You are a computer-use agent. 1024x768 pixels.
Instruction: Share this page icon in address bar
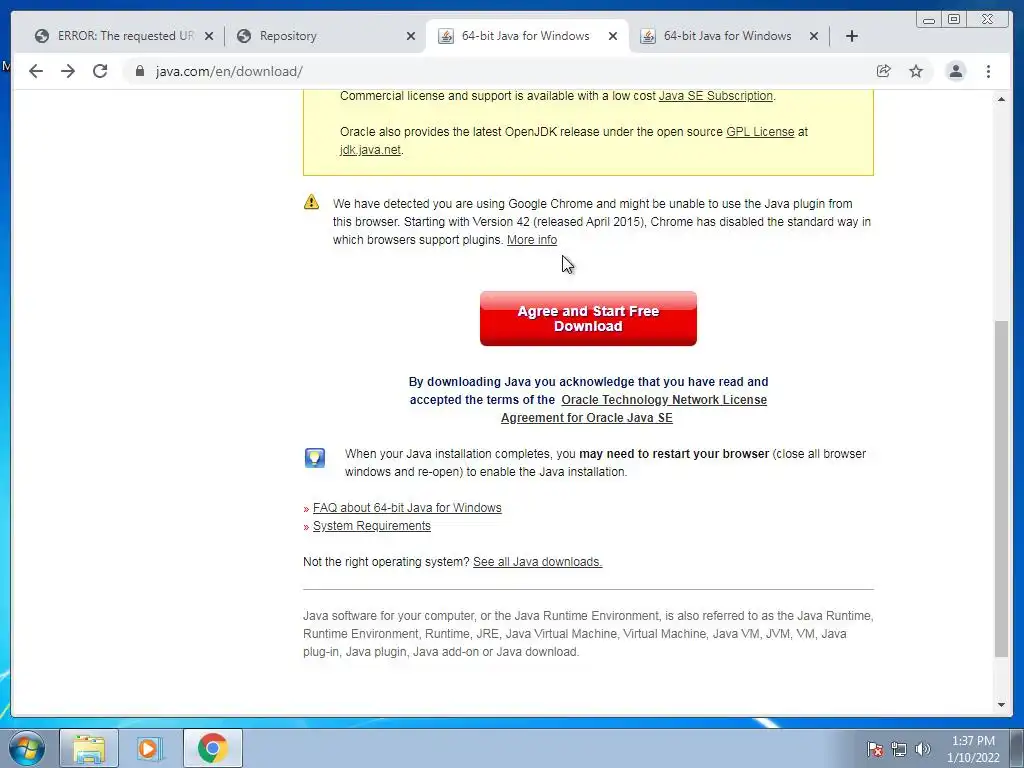[884, 71]
